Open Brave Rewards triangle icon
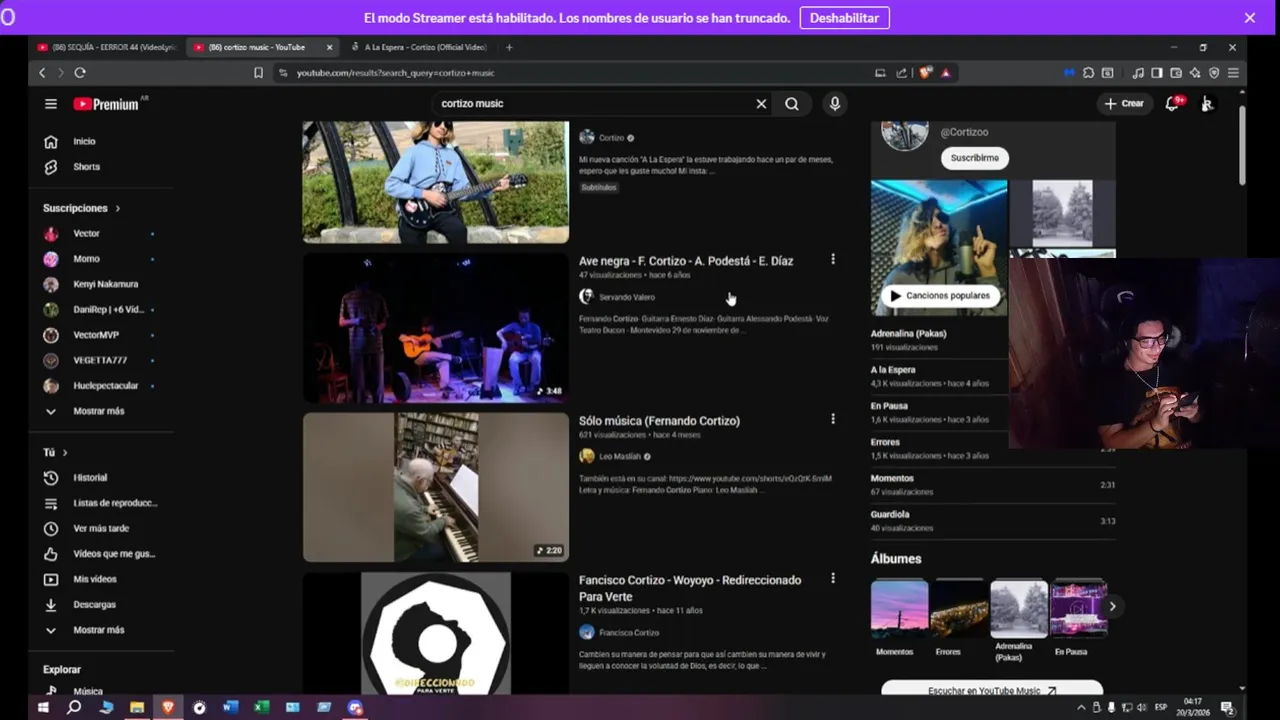This screenshot has height=720, width=1280. pos(945,73)
